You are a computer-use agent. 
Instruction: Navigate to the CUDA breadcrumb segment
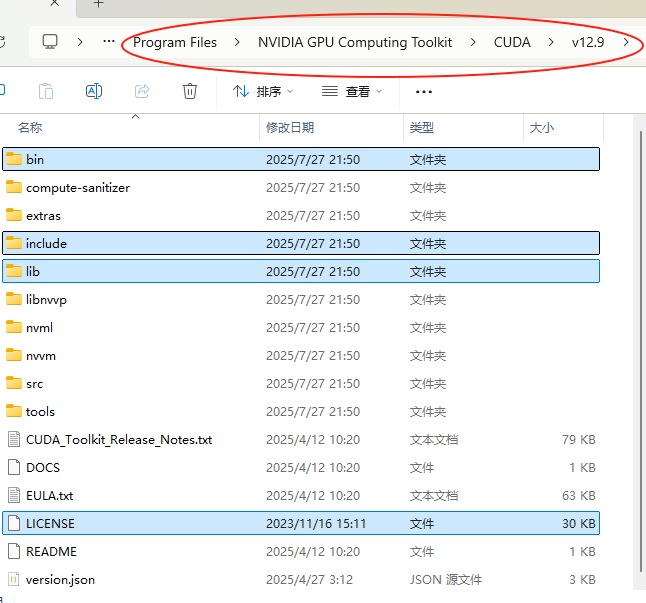tap(512, 42)
